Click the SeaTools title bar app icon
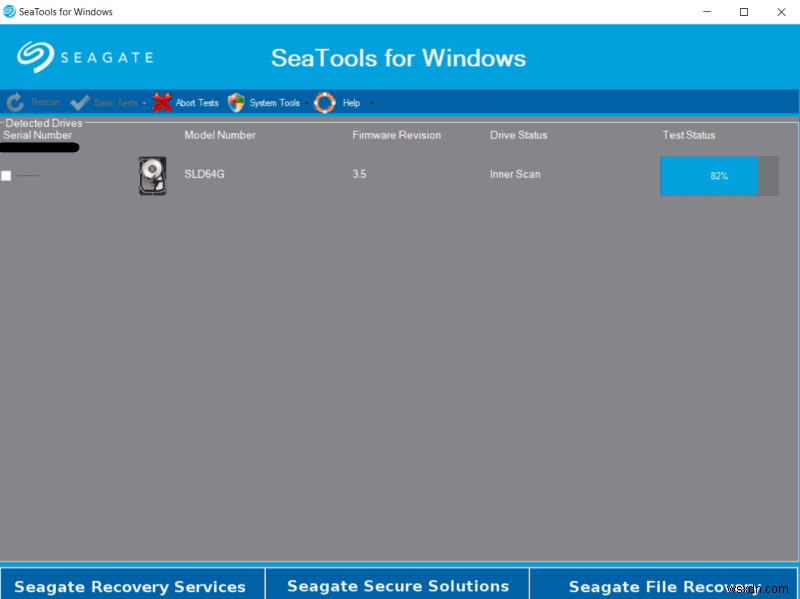 point(9,11)
